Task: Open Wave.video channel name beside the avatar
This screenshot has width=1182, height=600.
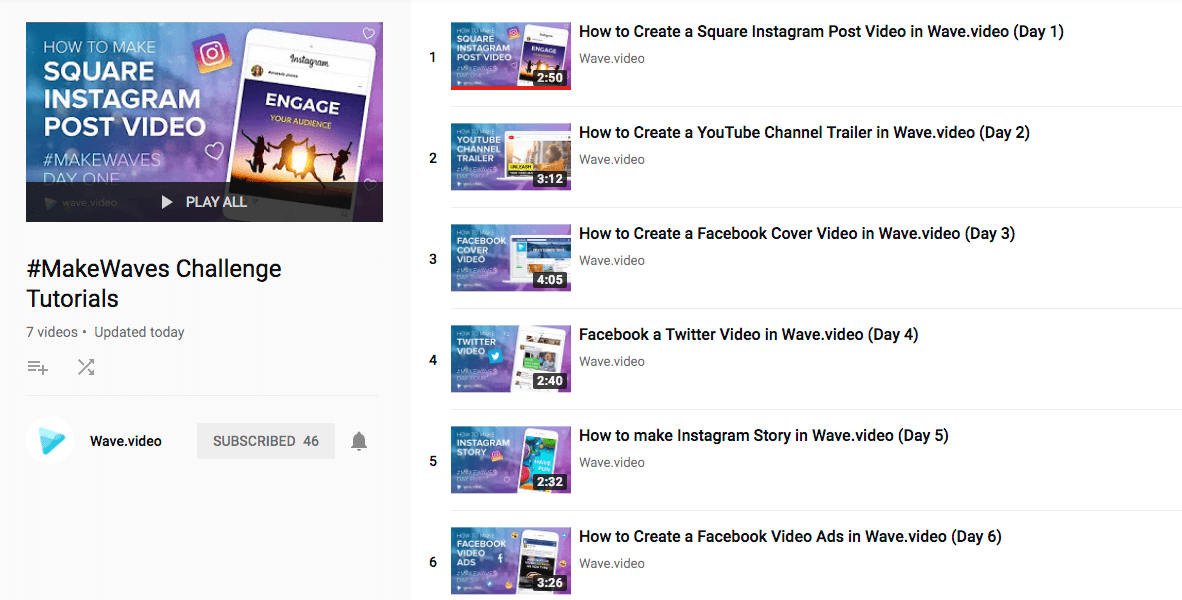Action: [x=126, y=441]
